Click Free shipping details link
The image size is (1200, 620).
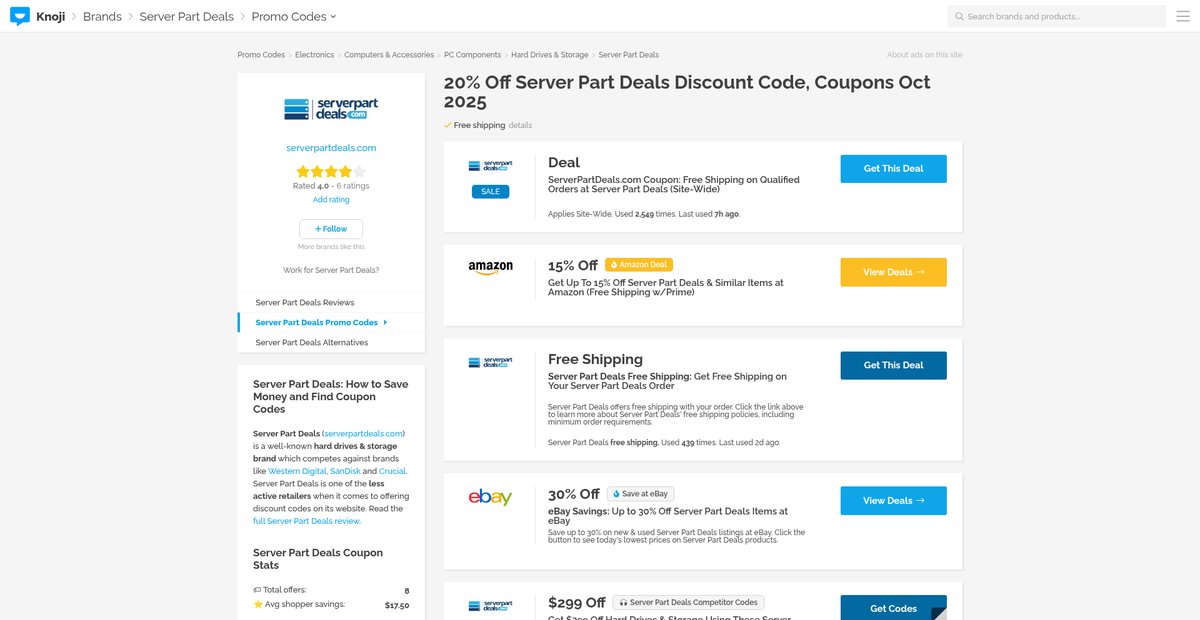[520, 126]
